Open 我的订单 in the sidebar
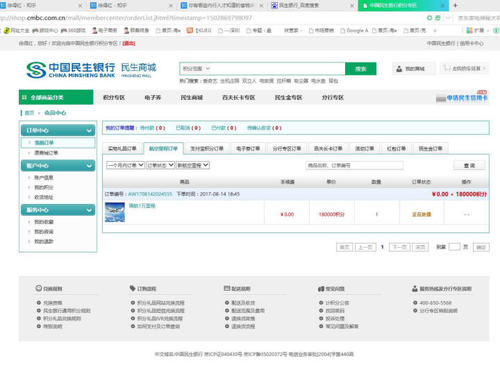Screen dimensions: 500x374 pyautogui.click(x=44, y=143)
